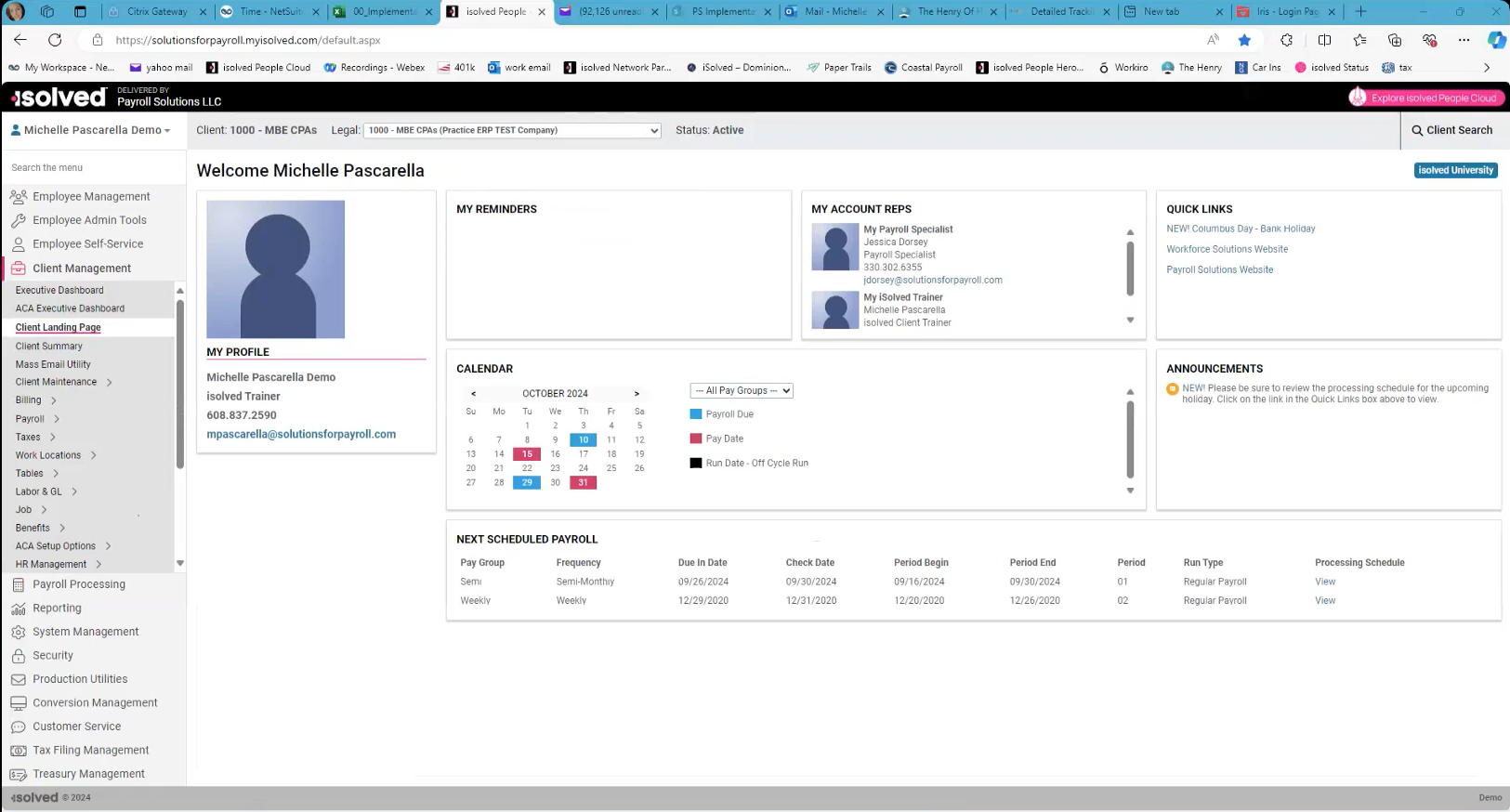Click the blue Payroll Due legend swatch
This screenshot has height=812, width=1510.
pos(696,414)
